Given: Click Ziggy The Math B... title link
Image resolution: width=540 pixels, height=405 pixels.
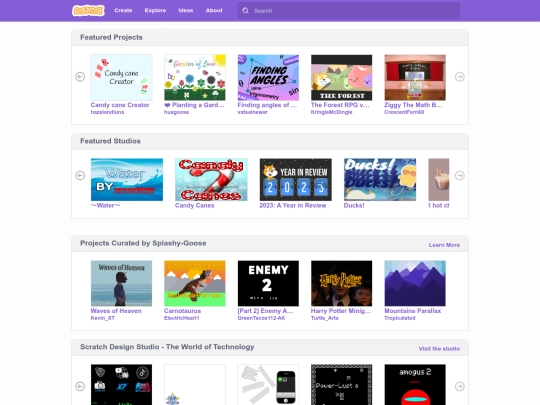Looking at the screenshot, I should pyautogui.click(x=413, y=105).
